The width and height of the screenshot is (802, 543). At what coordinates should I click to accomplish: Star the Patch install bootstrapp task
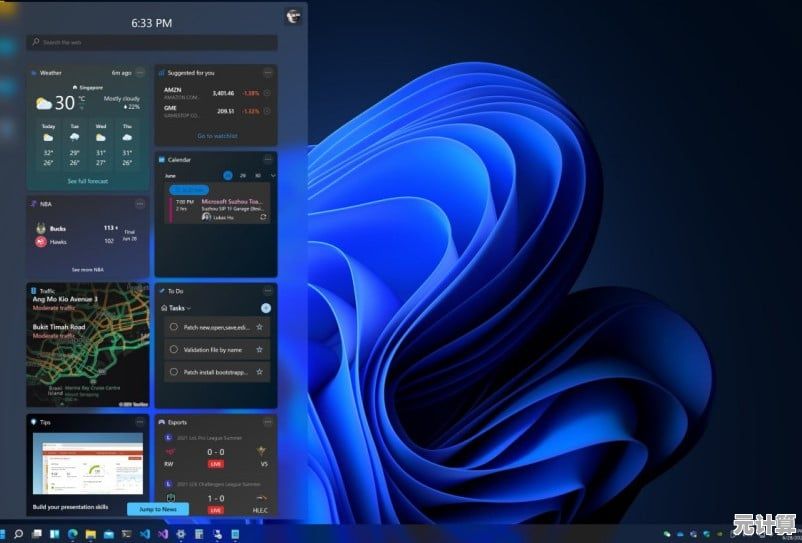(x=259, y=372)
